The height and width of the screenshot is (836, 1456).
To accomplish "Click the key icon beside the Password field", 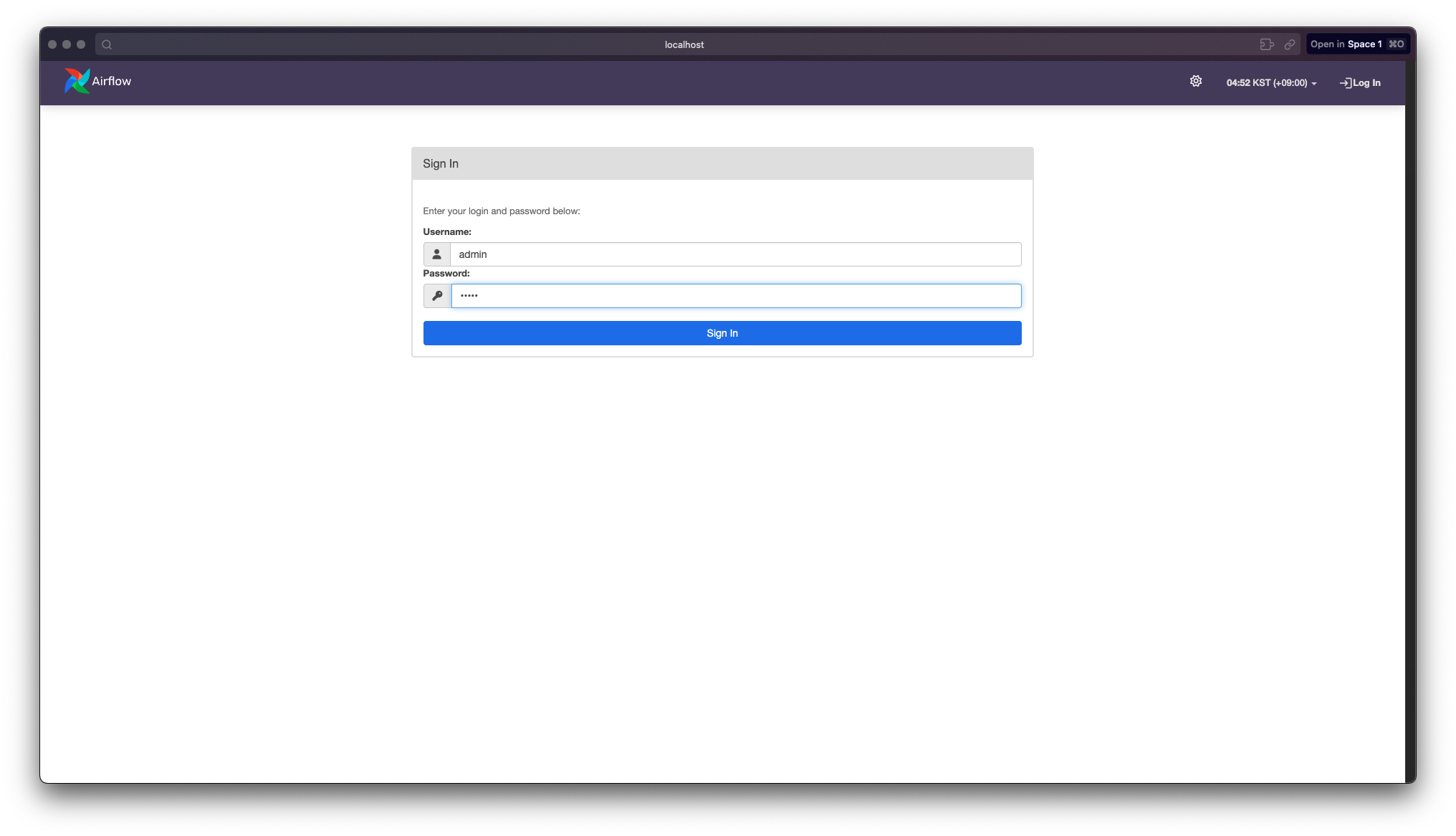I will click(437, 296).
